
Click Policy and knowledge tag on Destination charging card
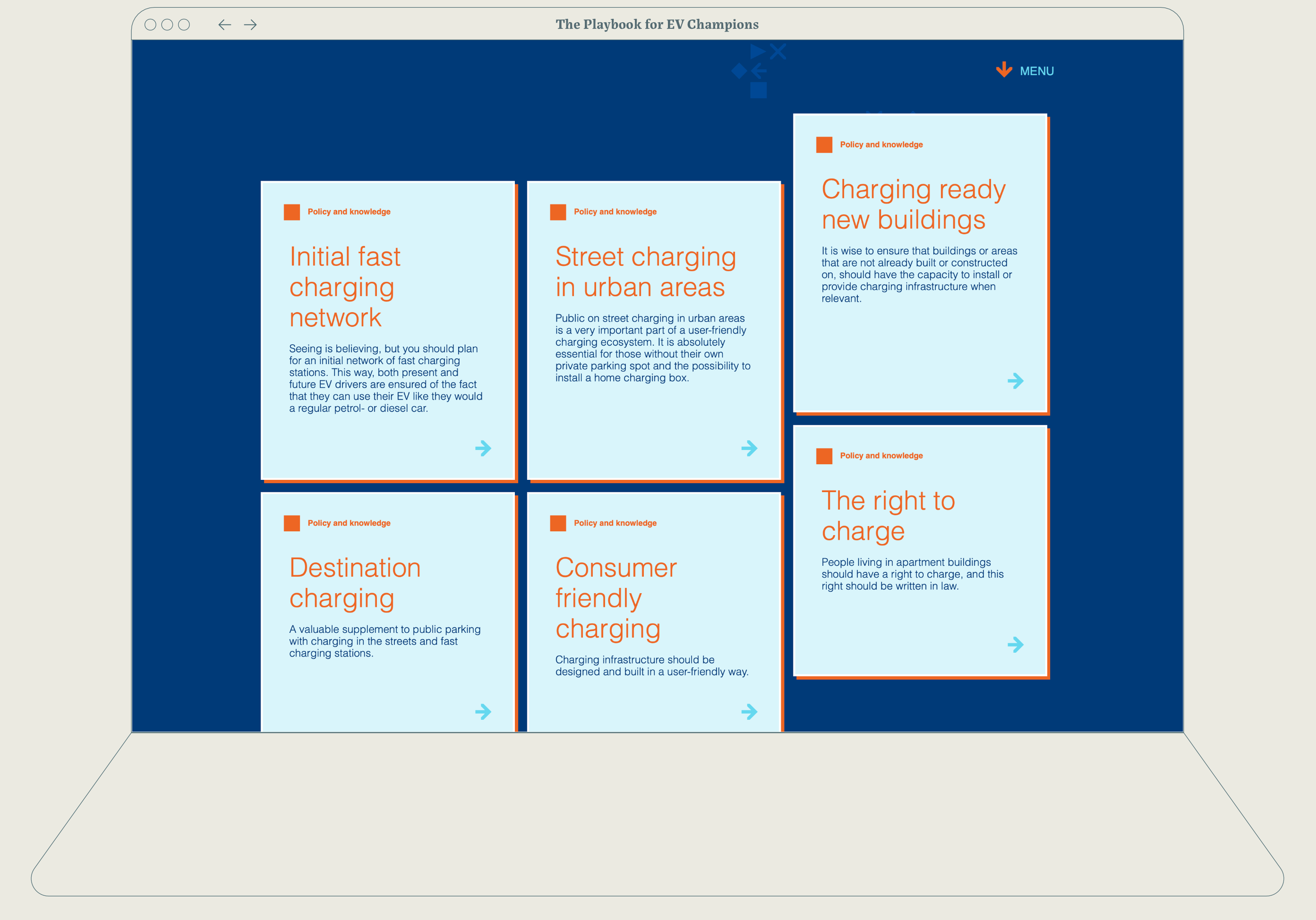(x=349, y=523)
